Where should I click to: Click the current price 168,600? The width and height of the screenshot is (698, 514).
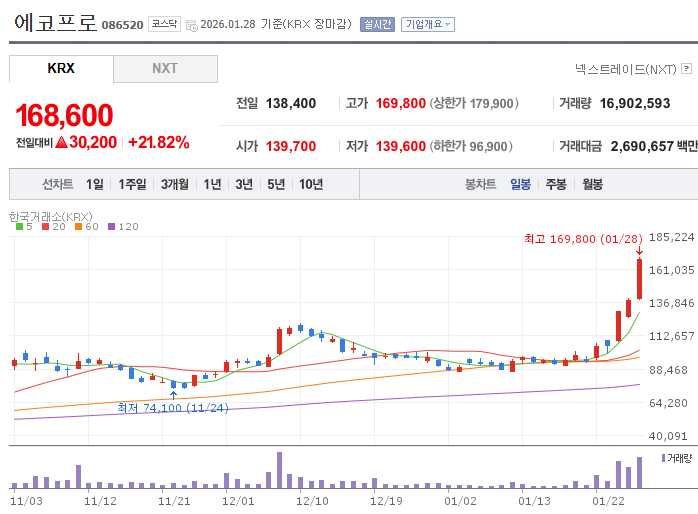[x=64, y=115]
